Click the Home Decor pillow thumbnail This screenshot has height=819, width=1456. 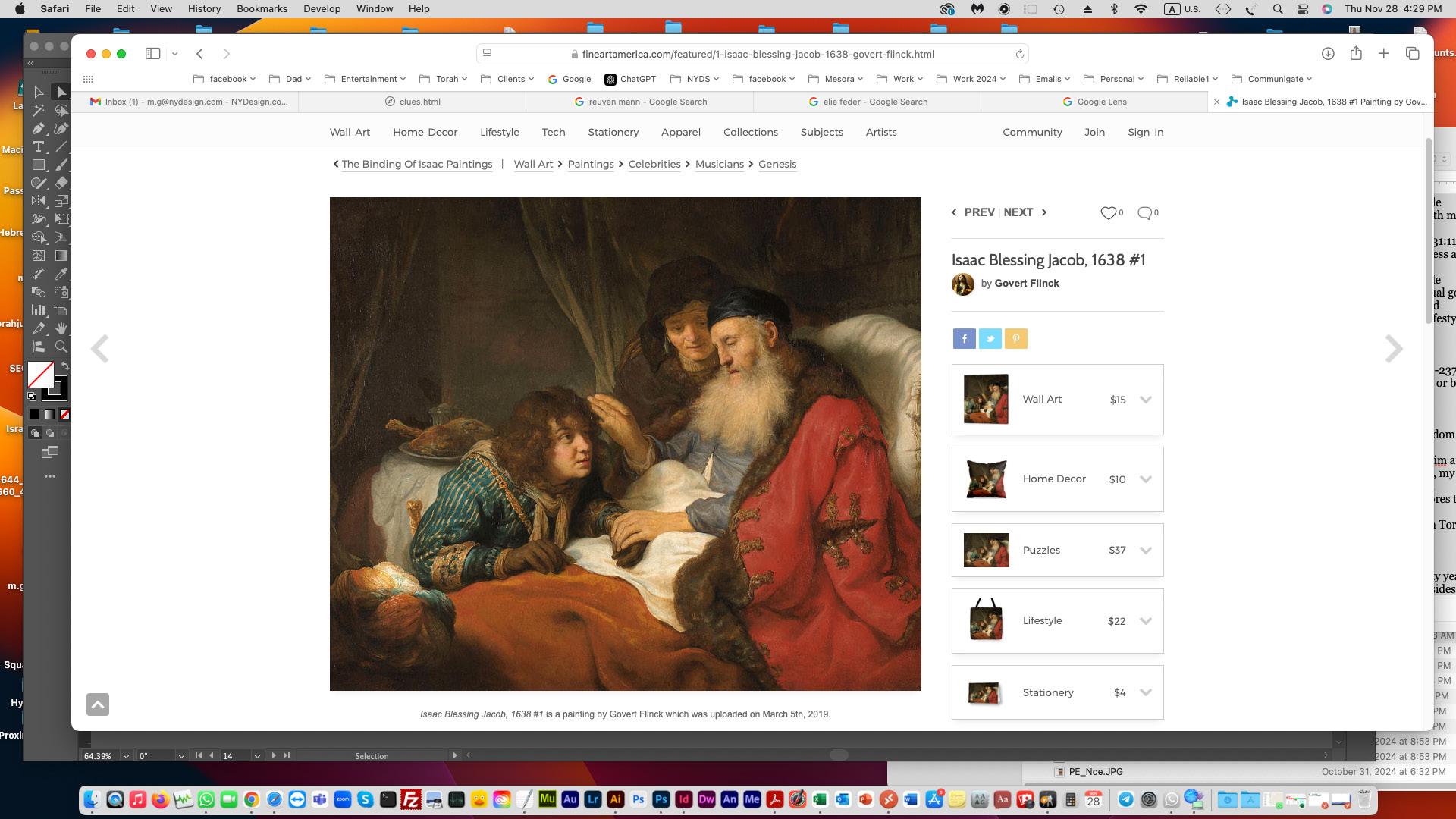(x=986, y=479)
